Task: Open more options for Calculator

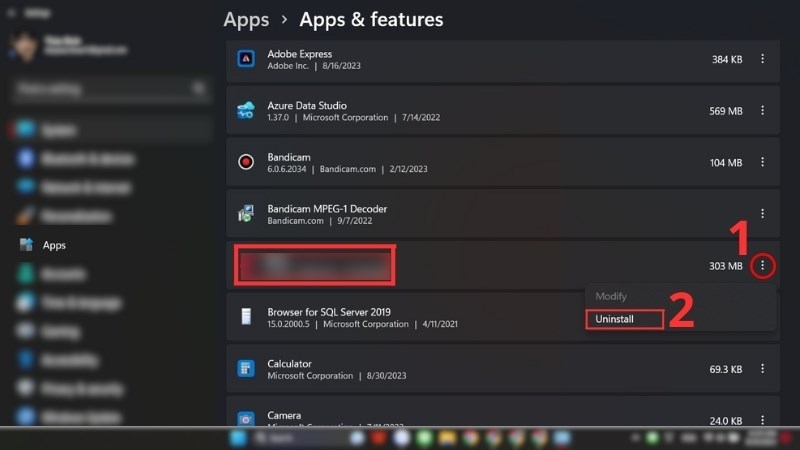Action: [762, 369]
